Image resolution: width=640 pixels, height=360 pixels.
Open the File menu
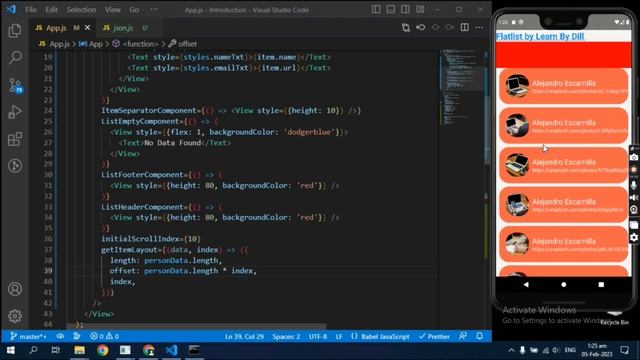[31, 10]
